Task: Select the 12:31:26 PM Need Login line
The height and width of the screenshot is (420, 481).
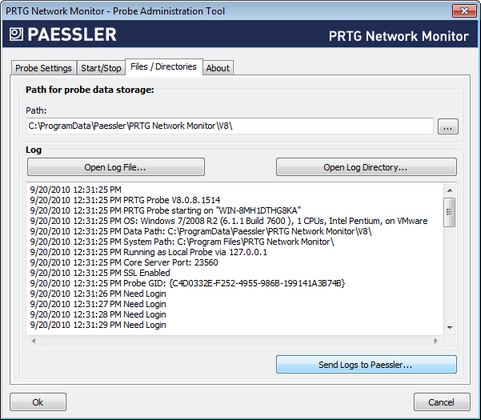Action: (98, 294)
